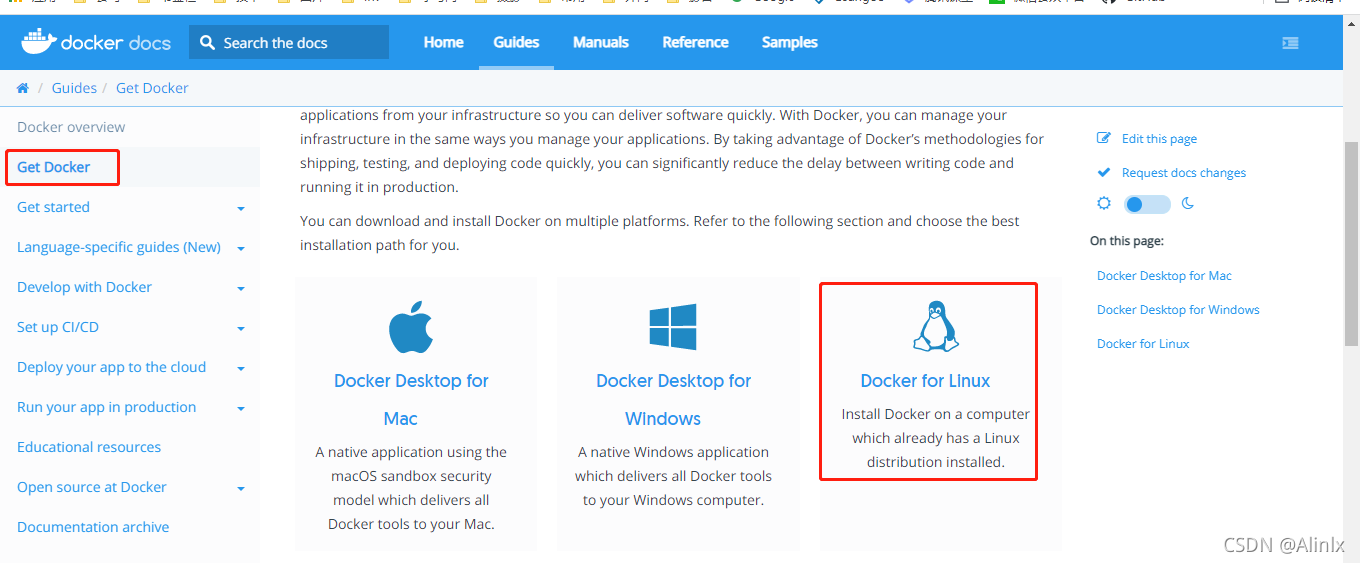Click Docker for Linux card title

925,381
